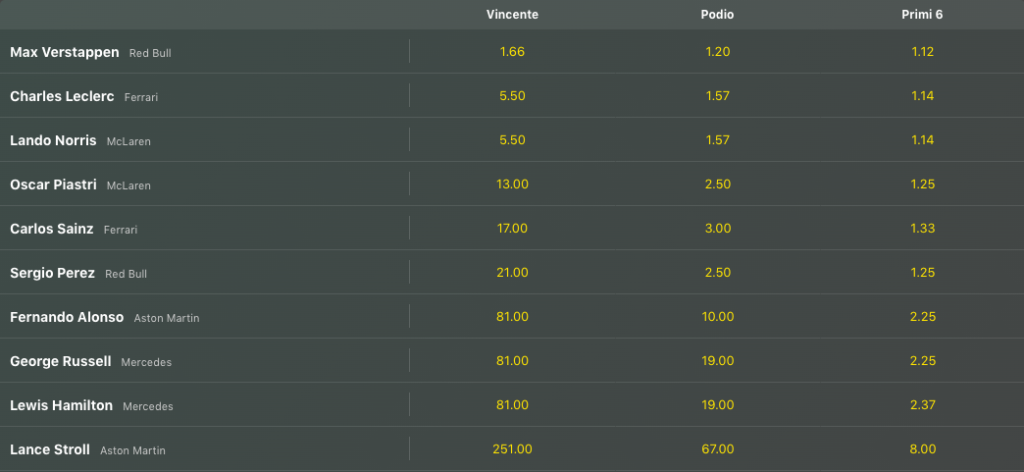Pick Fernando Alonso Podio odds 10.00
This screenshot has width=1024, height=472.
pos(717,316)
